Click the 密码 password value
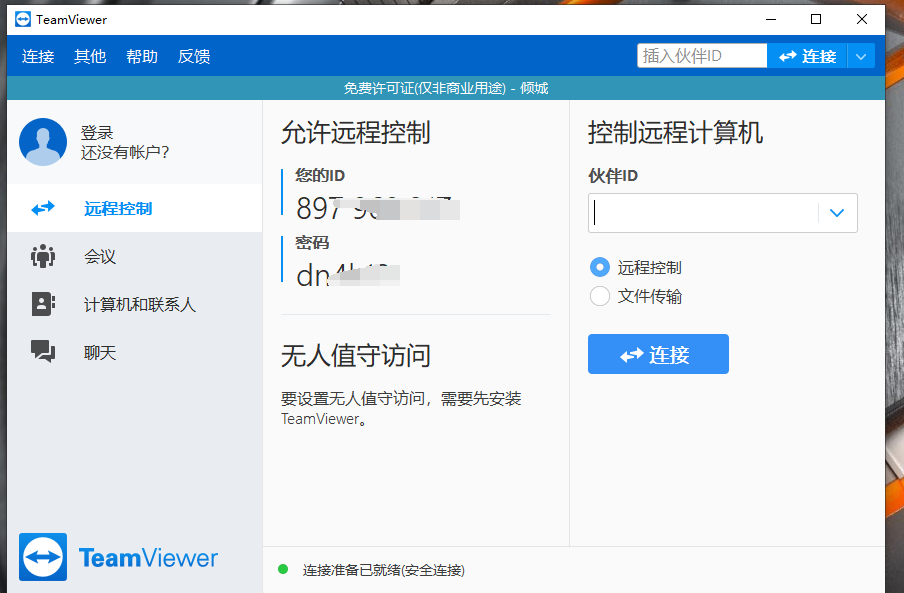The width and height of the screenshot is (904, 593). click(x=348, y=275)
